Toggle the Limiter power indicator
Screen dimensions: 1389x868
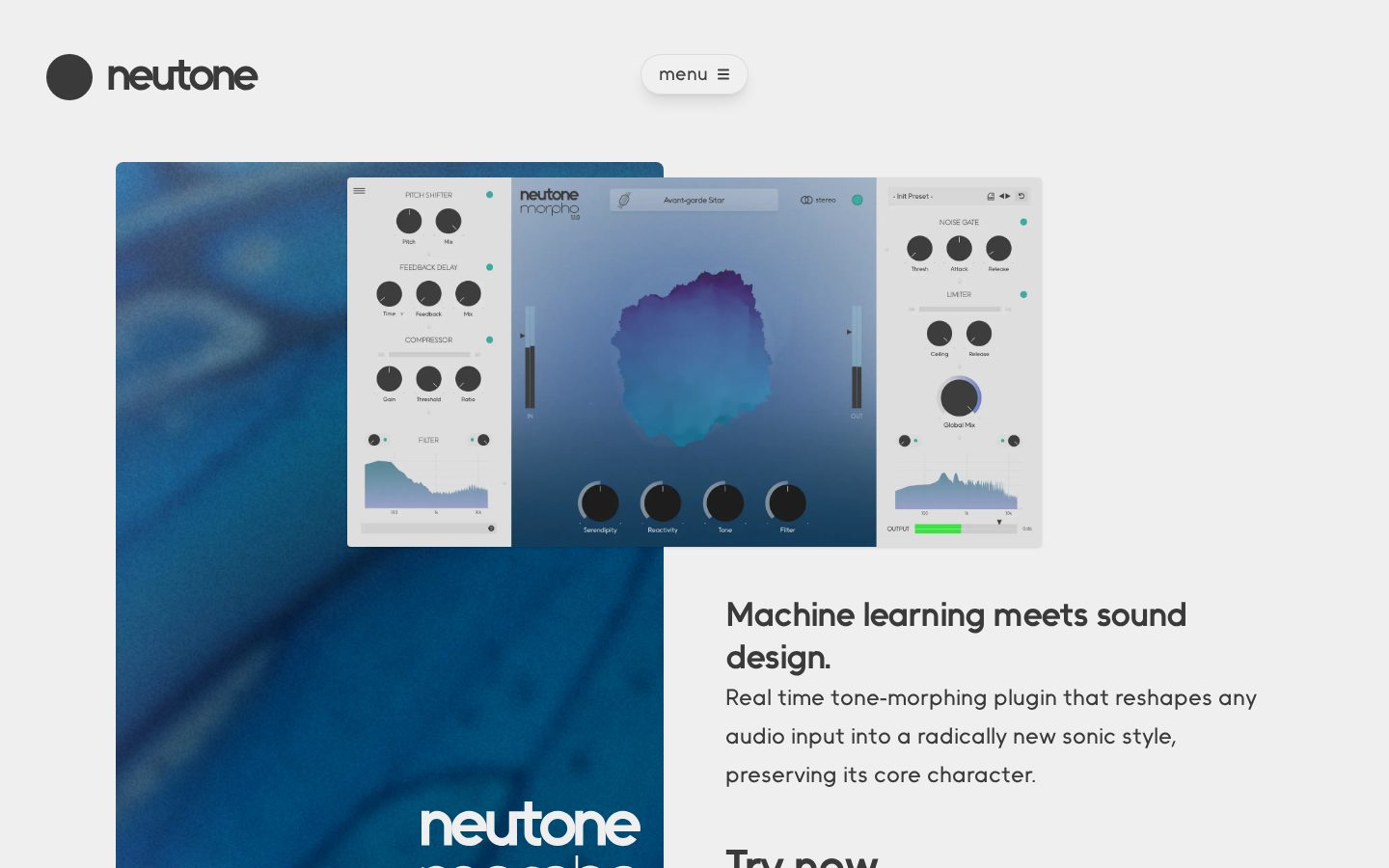point(1023,294)
